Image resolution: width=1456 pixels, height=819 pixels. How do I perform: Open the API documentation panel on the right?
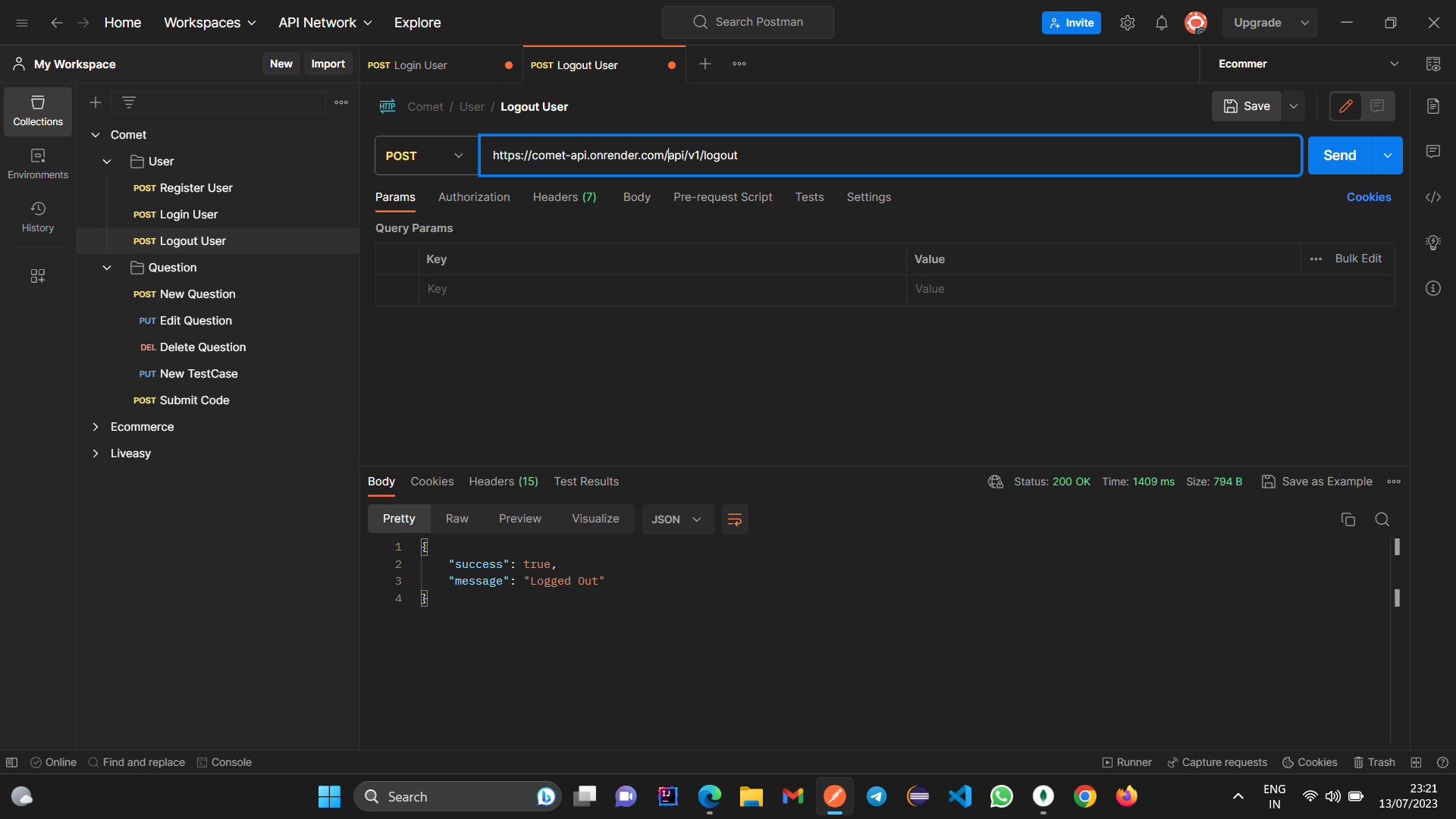[1433, 106]
